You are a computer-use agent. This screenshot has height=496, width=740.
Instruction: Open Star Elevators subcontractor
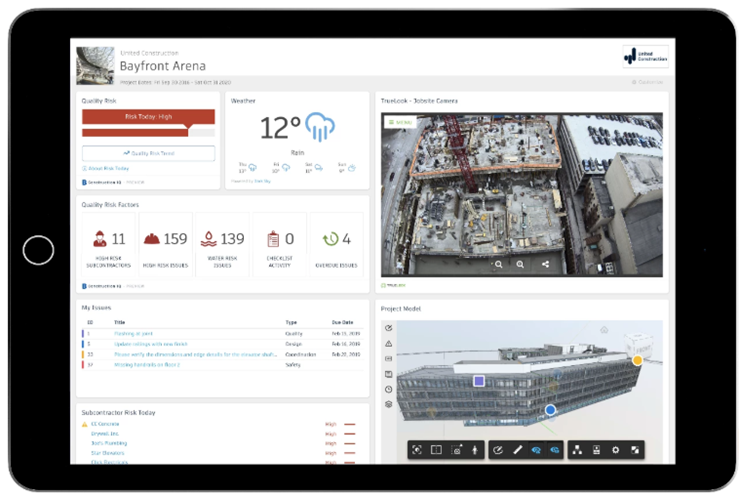pos(108,453)
